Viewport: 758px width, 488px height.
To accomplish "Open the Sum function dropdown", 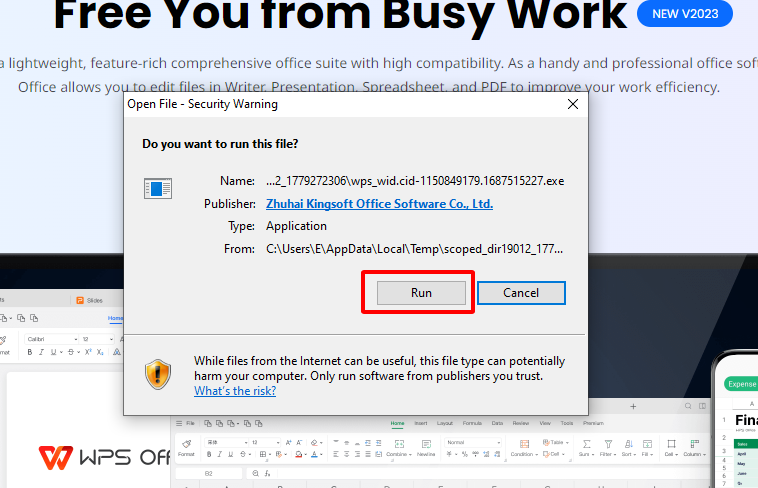I will coord(586,448).
